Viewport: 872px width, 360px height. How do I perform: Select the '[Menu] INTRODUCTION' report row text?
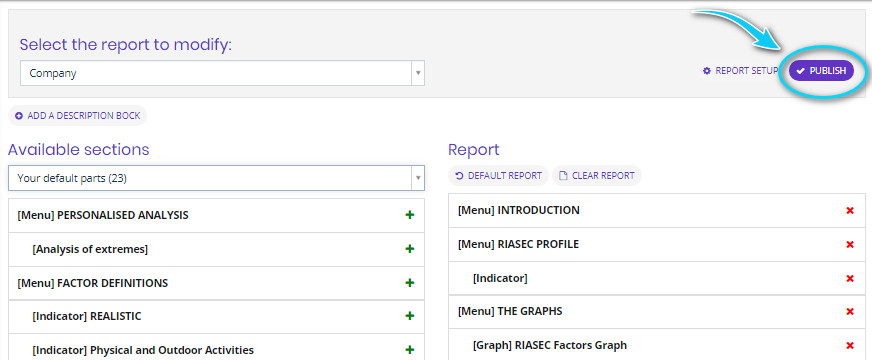pos(519,210)
